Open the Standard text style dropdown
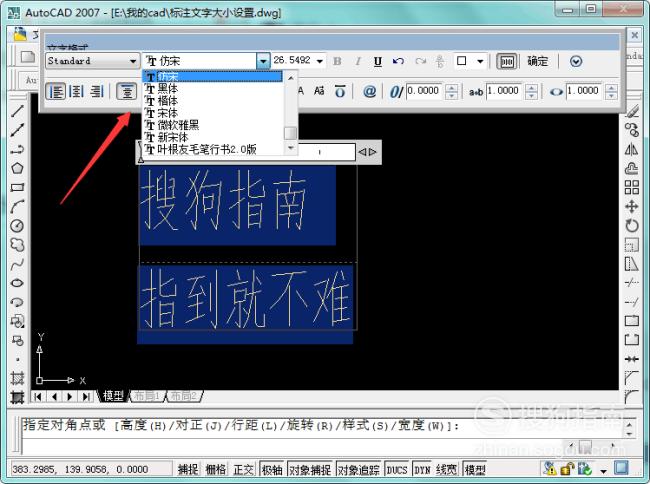This screenshot has height=484, width=650. (x=92, y=61)
